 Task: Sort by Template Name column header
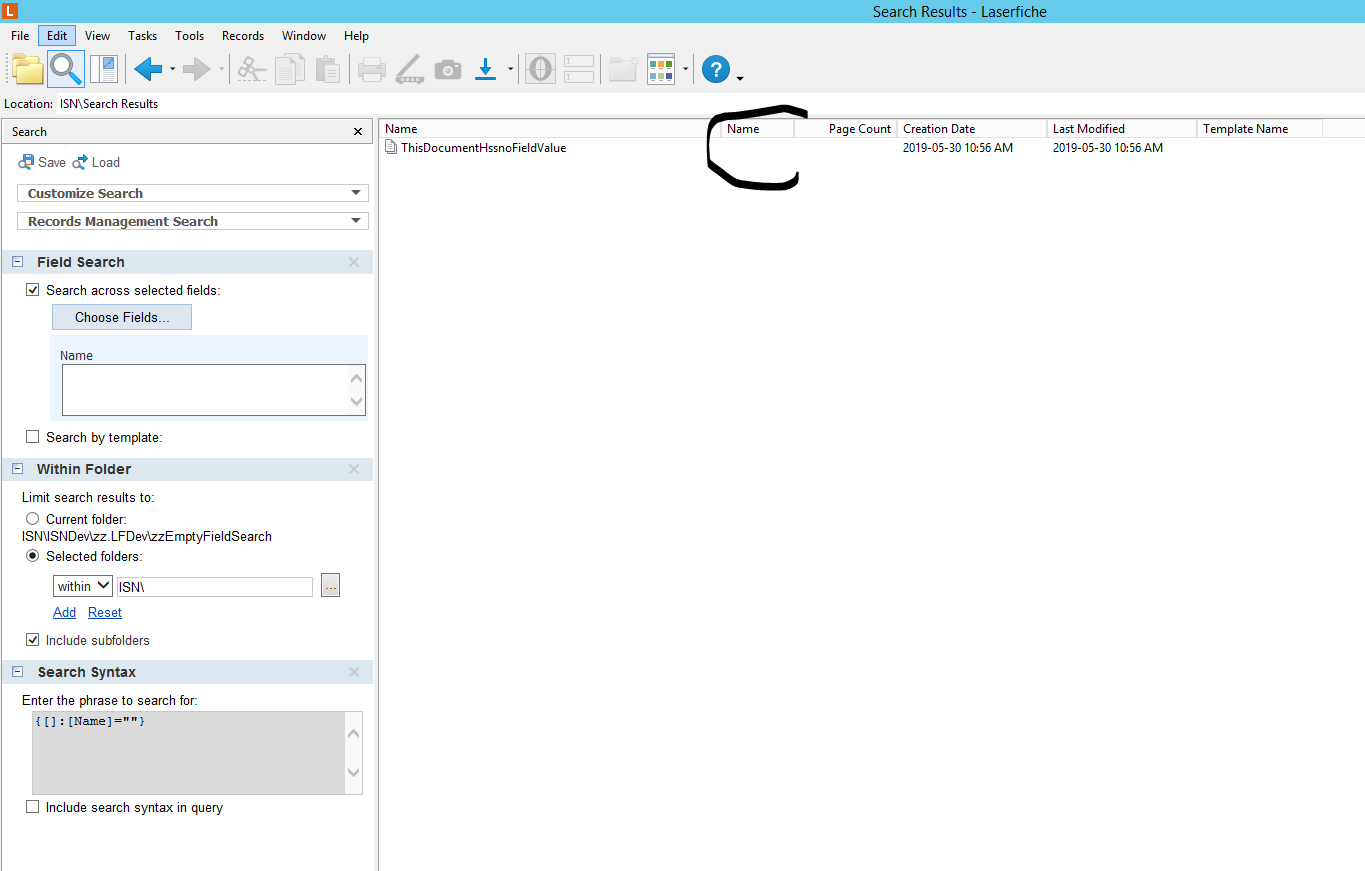pos(1260,129)
